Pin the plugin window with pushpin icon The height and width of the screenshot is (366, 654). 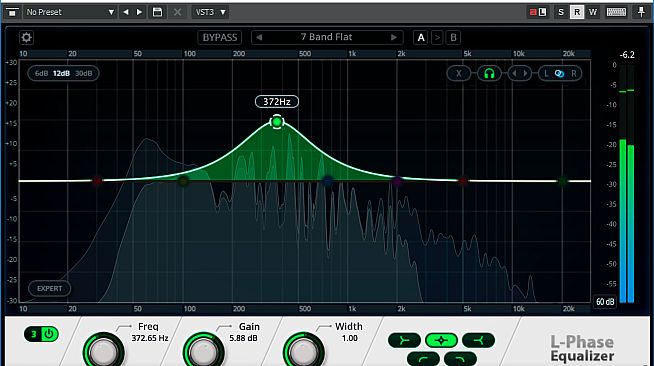click(x=641, y=12)
